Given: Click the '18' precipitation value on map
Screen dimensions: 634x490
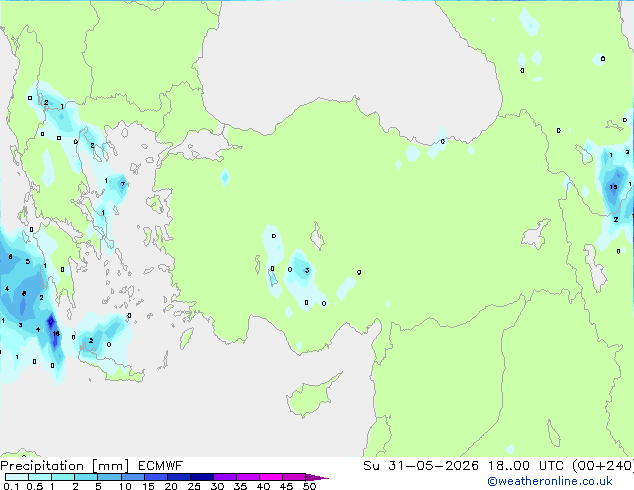Looking at the screenshot, I should point(56,334).
